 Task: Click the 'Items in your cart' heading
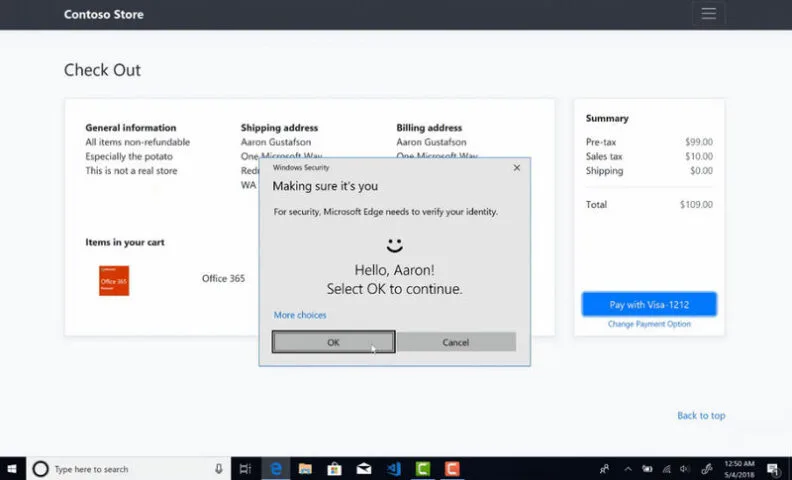[x=125, y=243]
